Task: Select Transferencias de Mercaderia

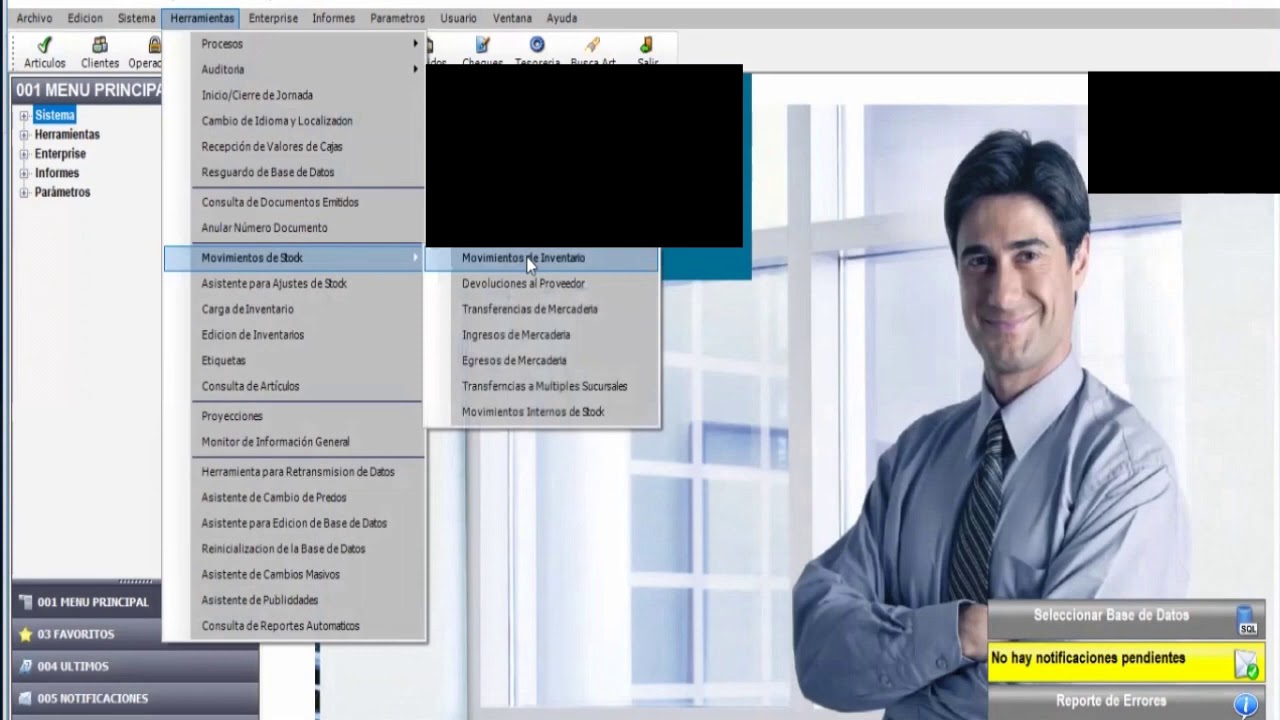Action: pyautogui.click(x=542, y=310)
